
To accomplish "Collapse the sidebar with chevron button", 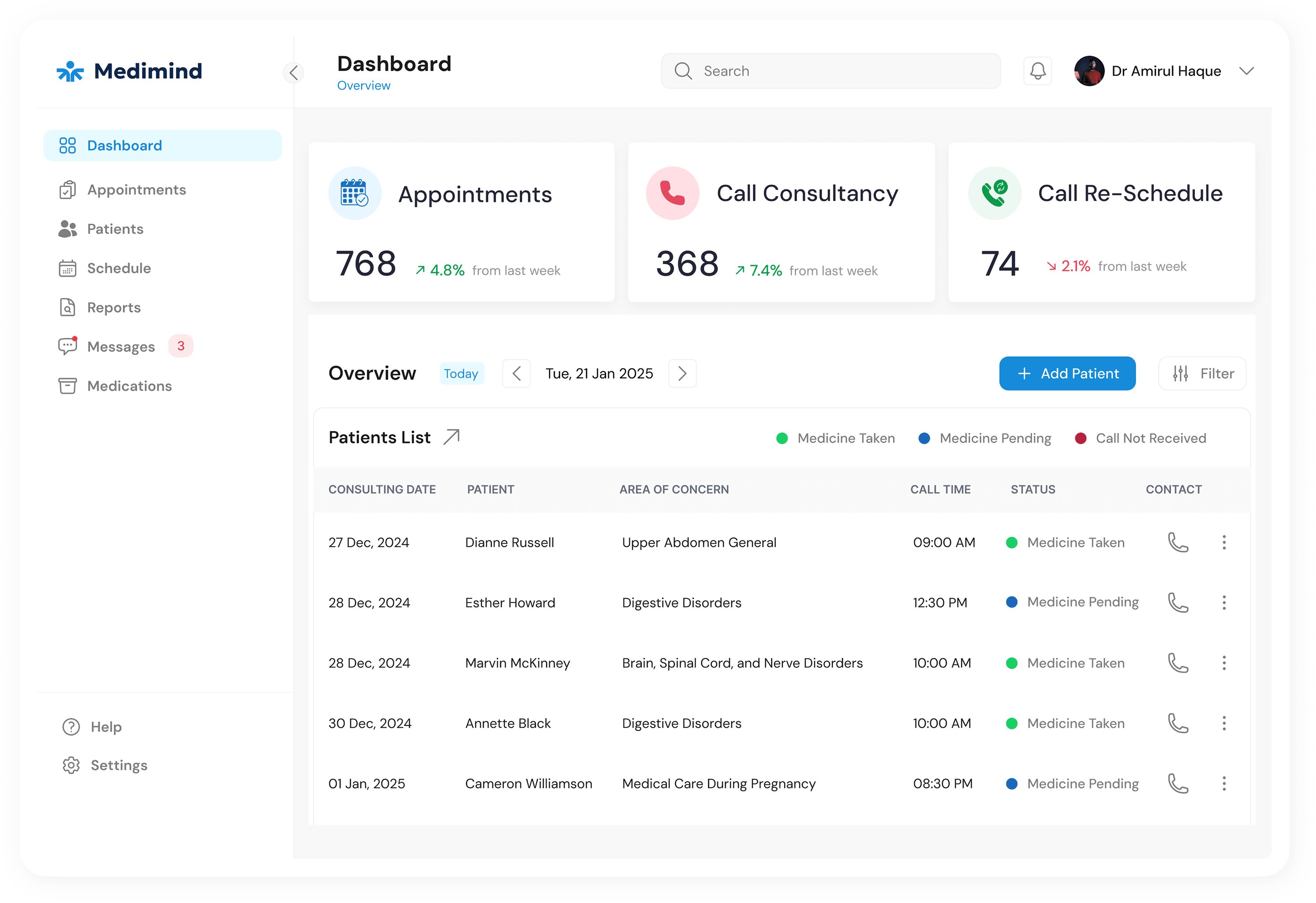I will (293, 72).
